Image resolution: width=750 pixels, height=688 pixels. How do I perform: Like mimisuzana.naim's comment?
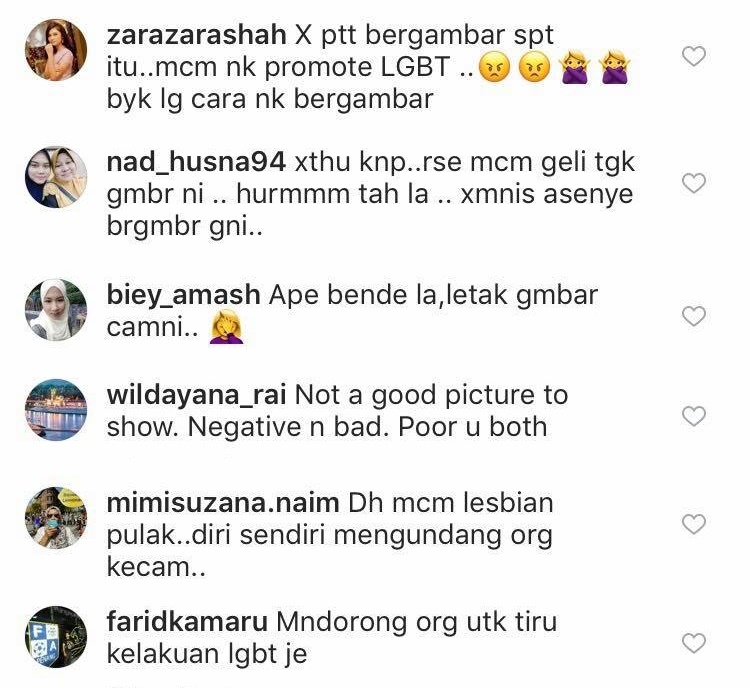pos(694,524)
